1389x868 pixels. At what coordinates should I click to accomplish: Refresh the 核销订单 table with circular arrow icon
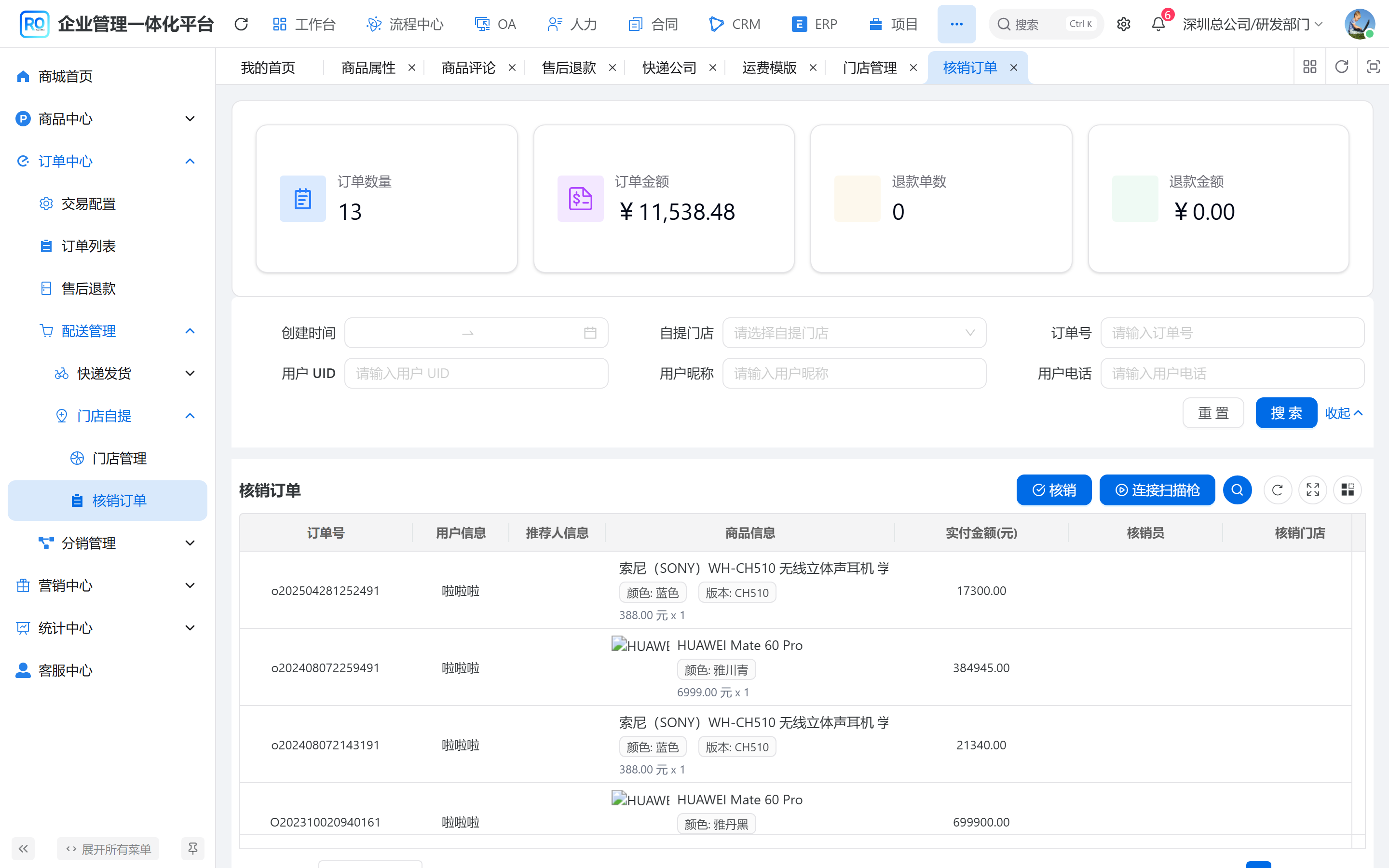(1277, 489)
